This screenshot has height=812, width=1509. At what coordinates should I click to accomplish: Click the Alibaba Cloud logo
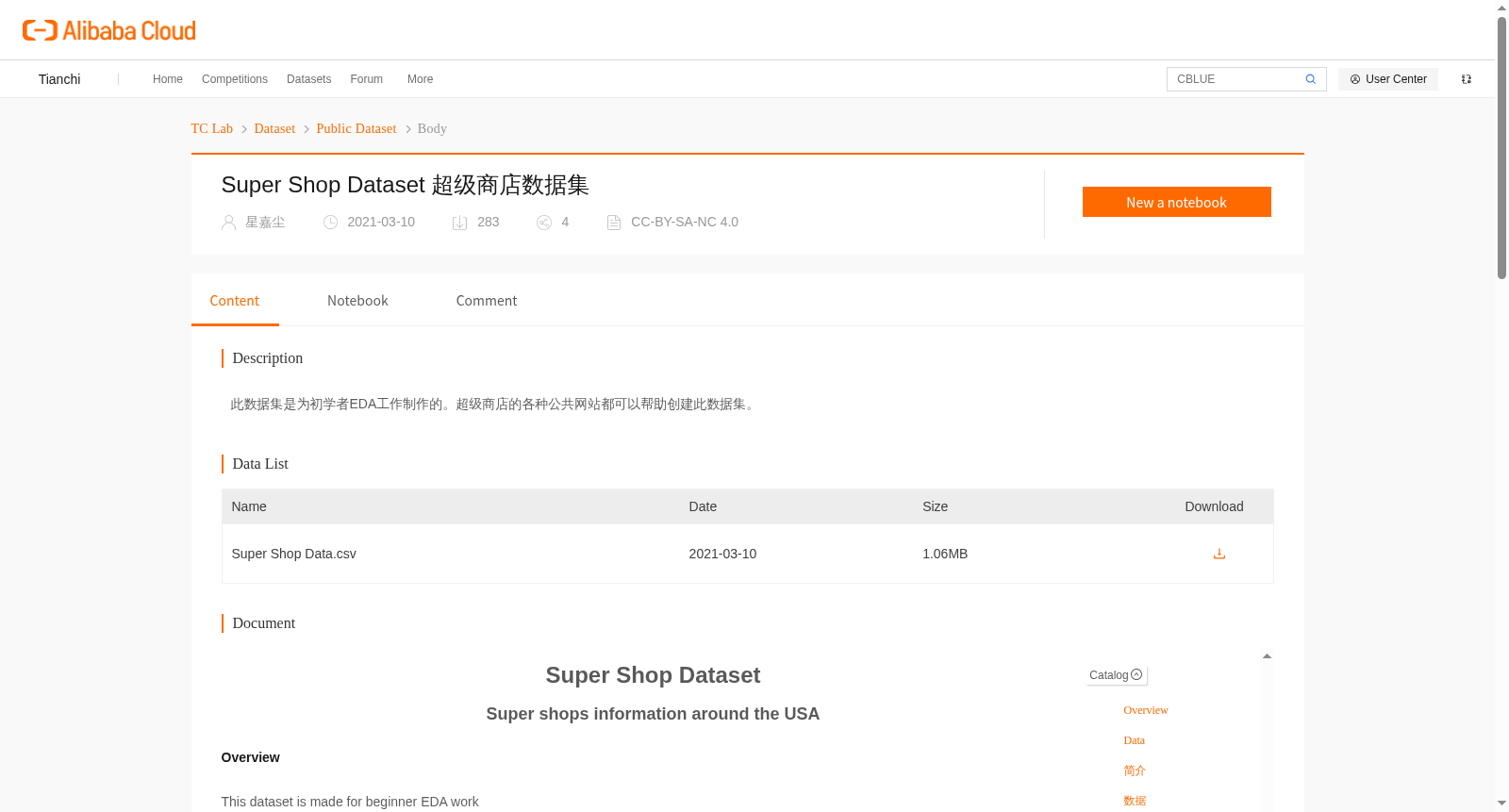(109, 30)
